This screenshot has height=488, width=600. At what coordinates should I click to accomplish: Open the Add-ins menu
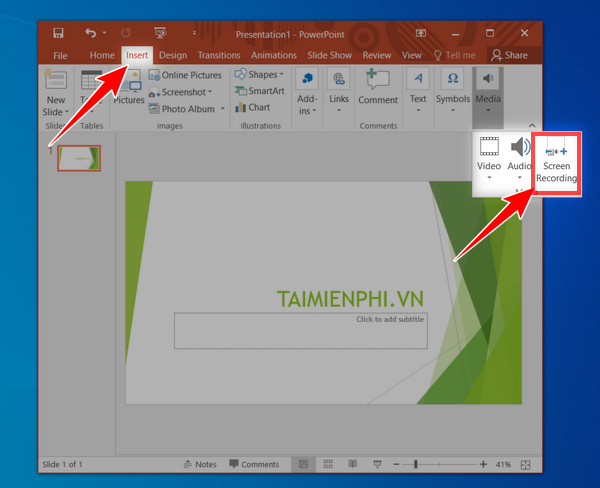[x=307, y=92]
